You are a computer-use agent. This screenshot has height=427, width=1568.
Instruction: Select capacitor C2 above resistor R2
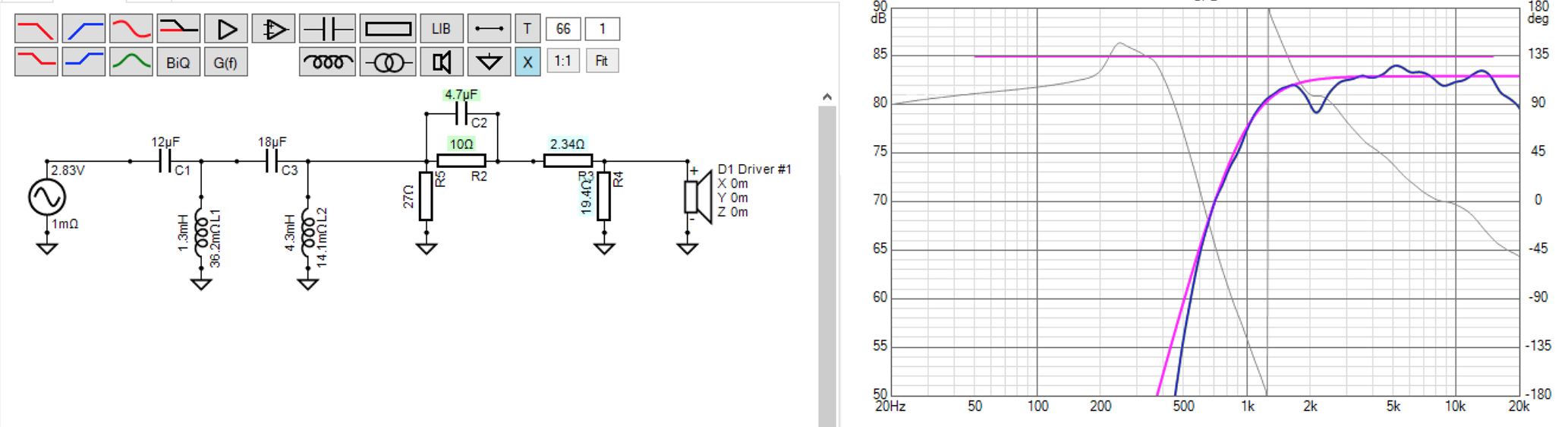pos(461,114)
